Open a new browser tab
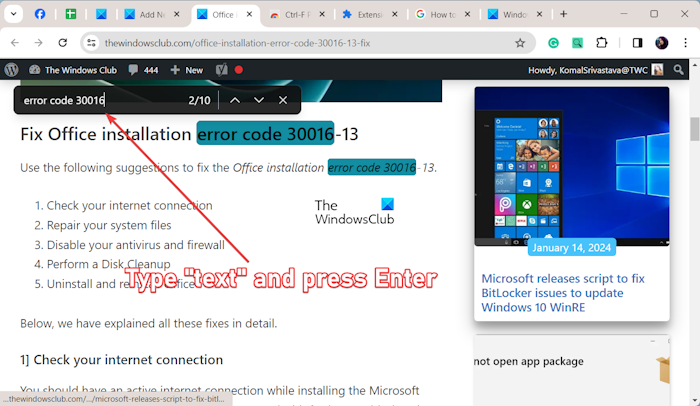Screen dimensions: 700x406 tap(563, 14)
